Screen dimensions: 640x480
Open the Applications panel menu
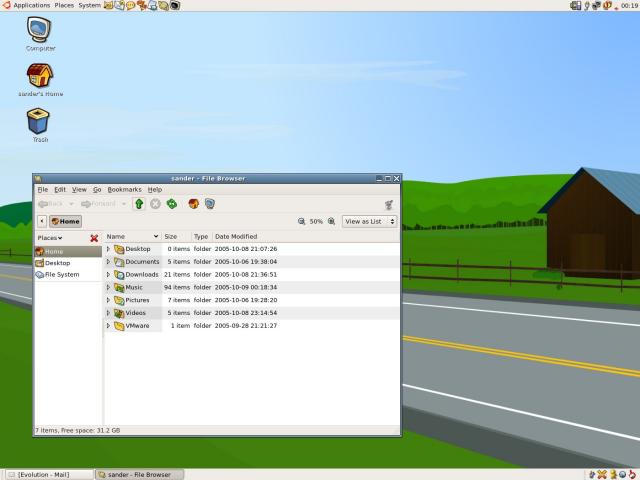31,5
